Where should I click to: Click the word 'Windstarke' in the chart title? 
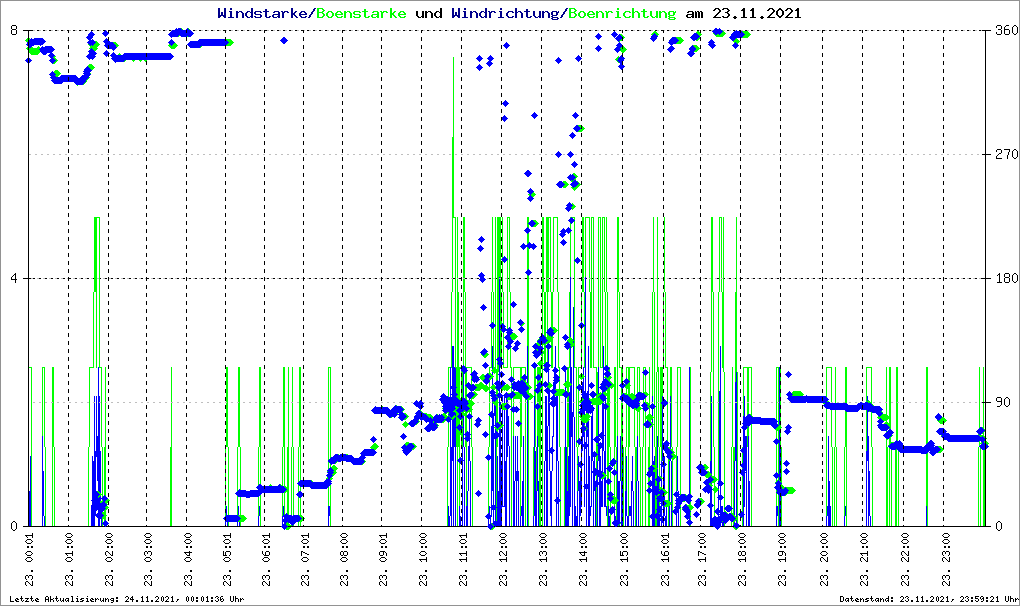[x=262, y=13]
